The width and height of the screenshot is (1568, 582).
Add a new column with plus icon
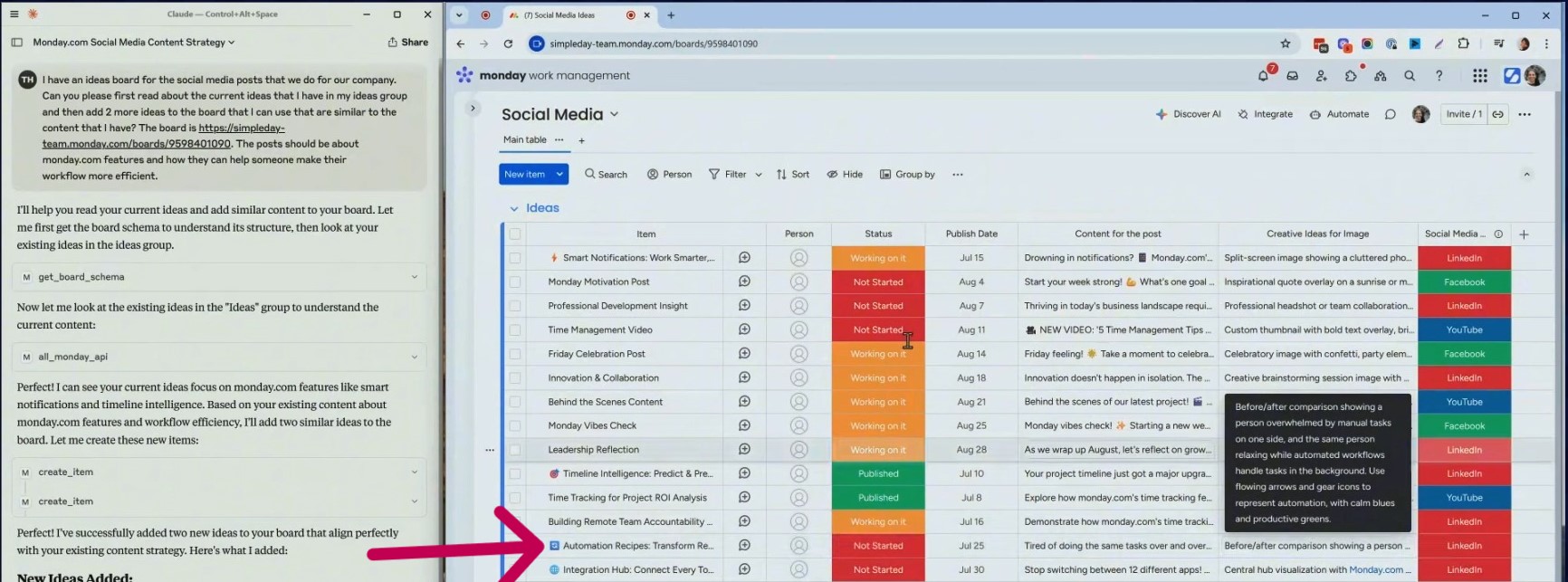tap(1524, 234)
